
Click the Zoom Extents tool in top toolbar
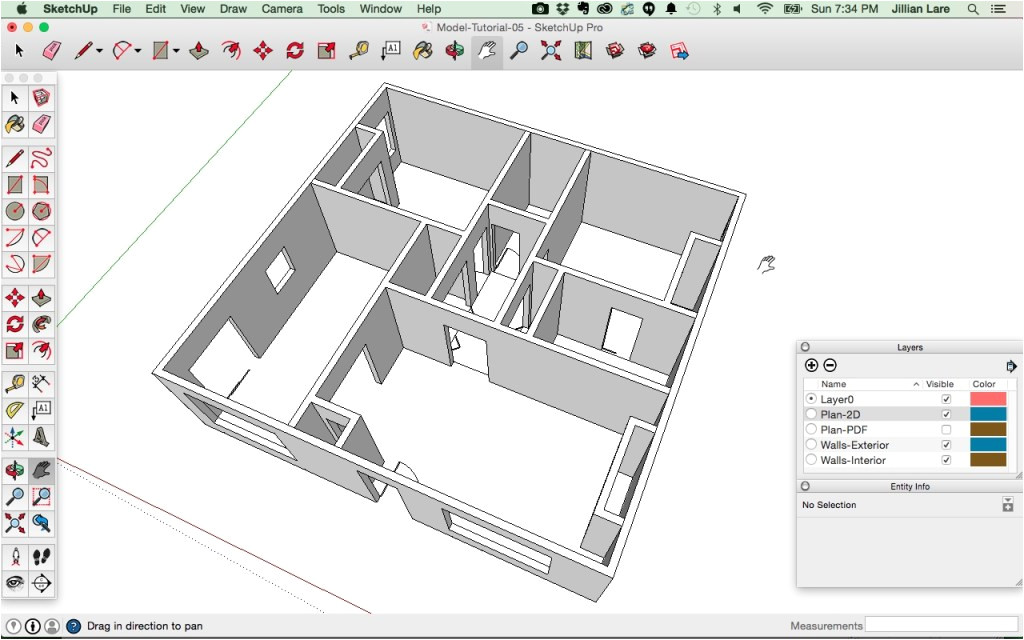coord(550,50)
